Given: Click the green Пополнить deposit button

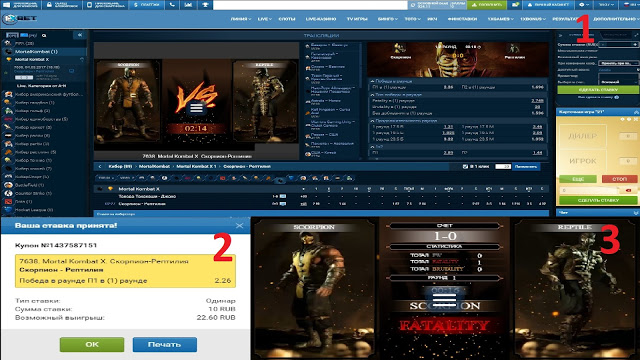Looking at the screenshot, I should tap(487, 5).
